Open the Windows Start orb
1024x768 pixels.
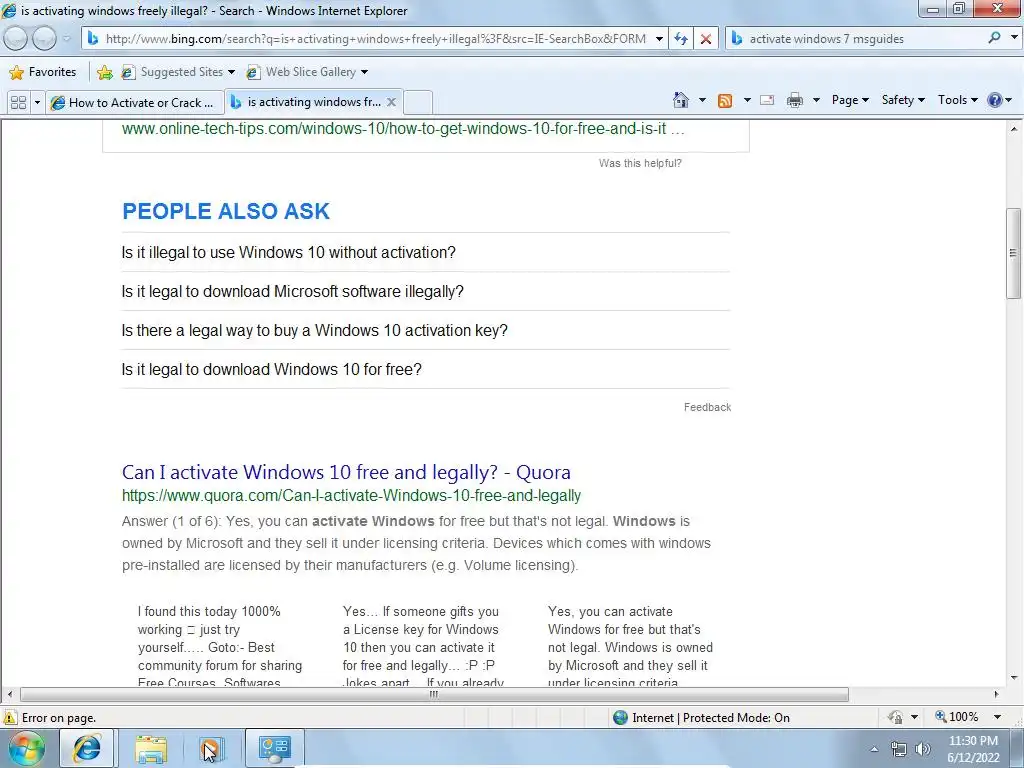pos(26,748)
